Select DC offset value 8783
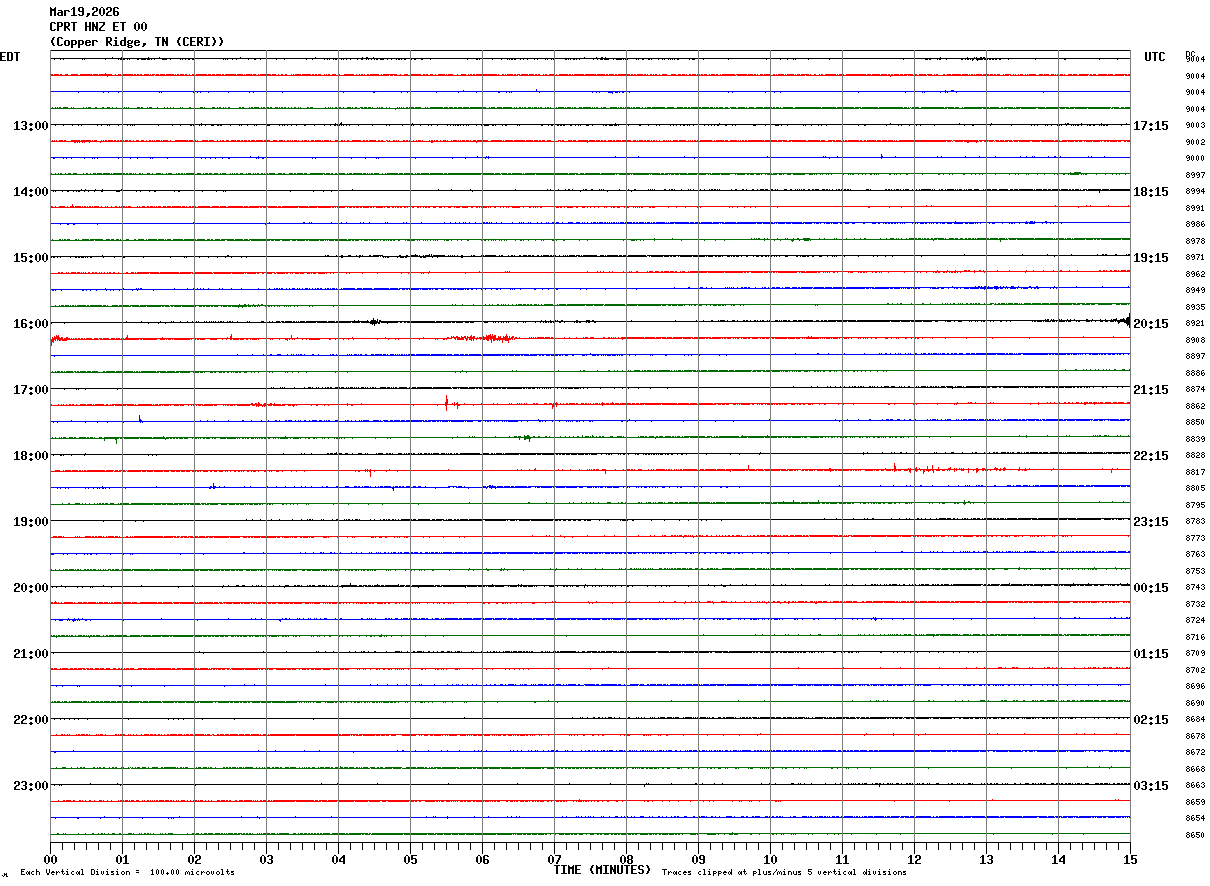The image size is (1210, 886). [x=1195, y=522]
